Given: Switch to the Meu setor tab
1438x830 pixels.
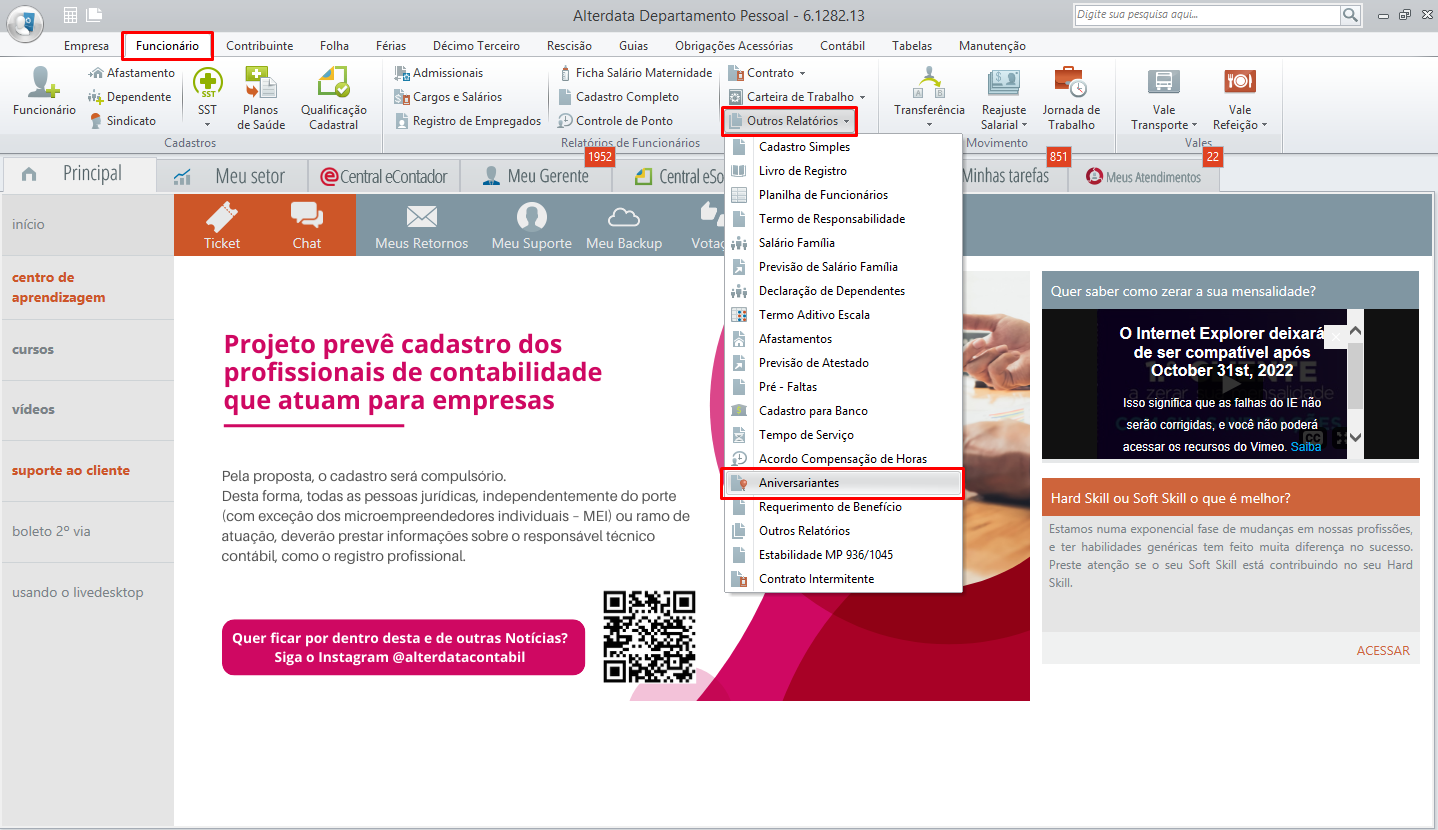Looking at the screenshot, I should tap(232, 176).
